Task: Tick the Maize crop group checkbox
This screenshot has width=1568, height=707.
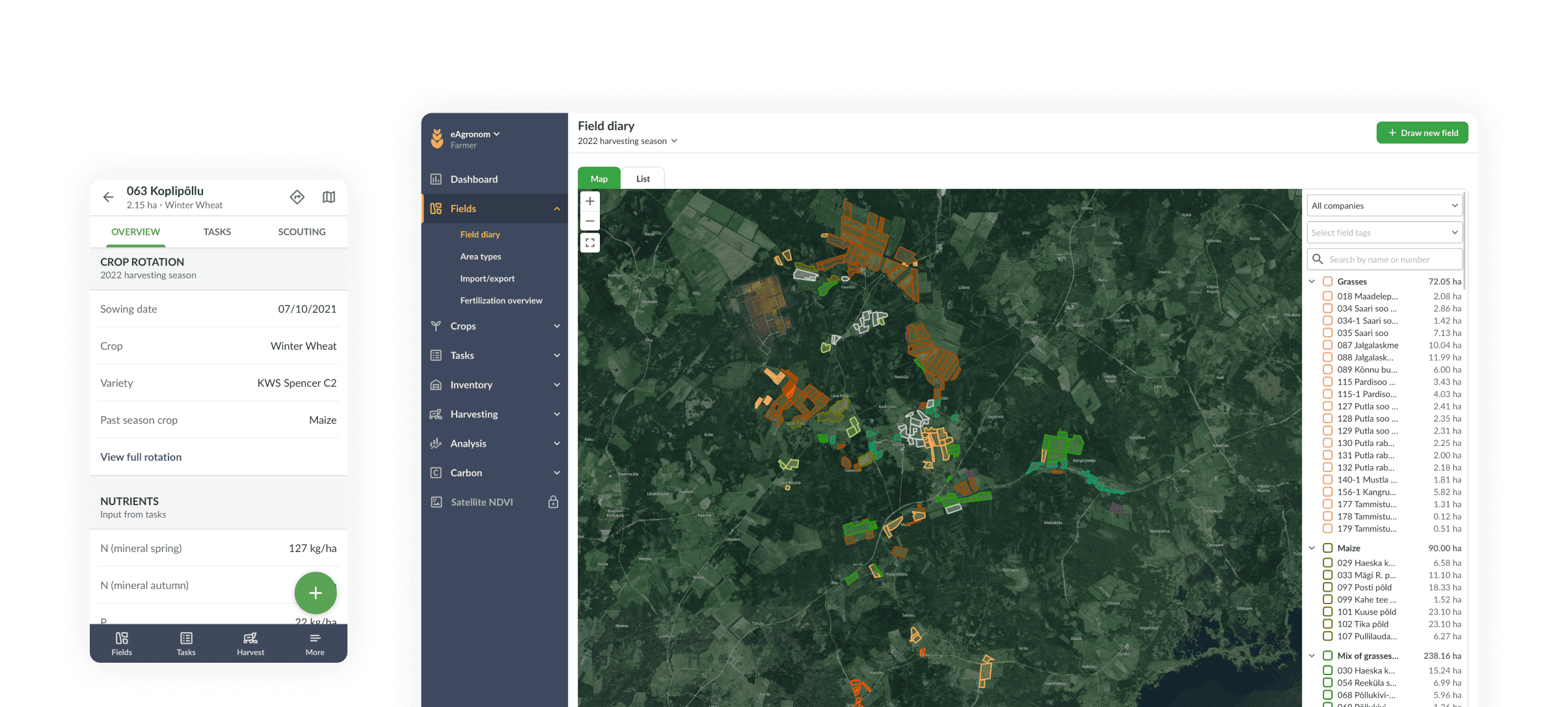Action: tap(1327, 548)
